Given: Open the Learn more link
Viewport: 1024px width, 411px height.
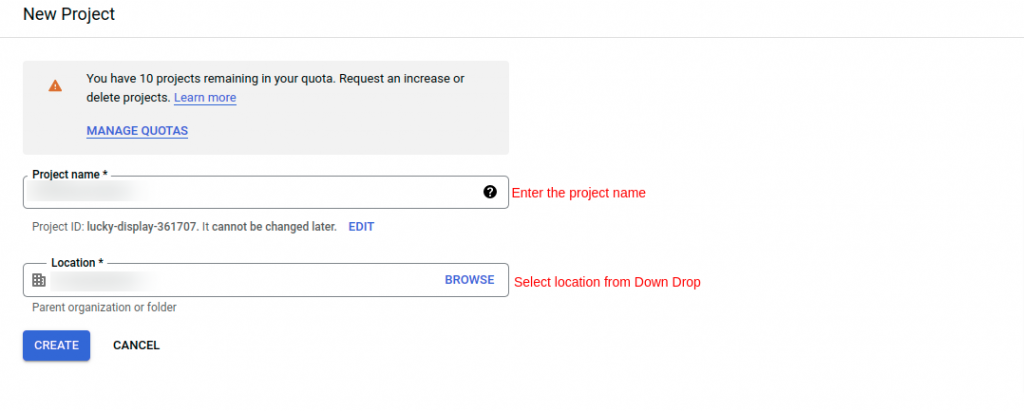Looking at the screenshot, I should pyautogui.click(x=205, y=97).
